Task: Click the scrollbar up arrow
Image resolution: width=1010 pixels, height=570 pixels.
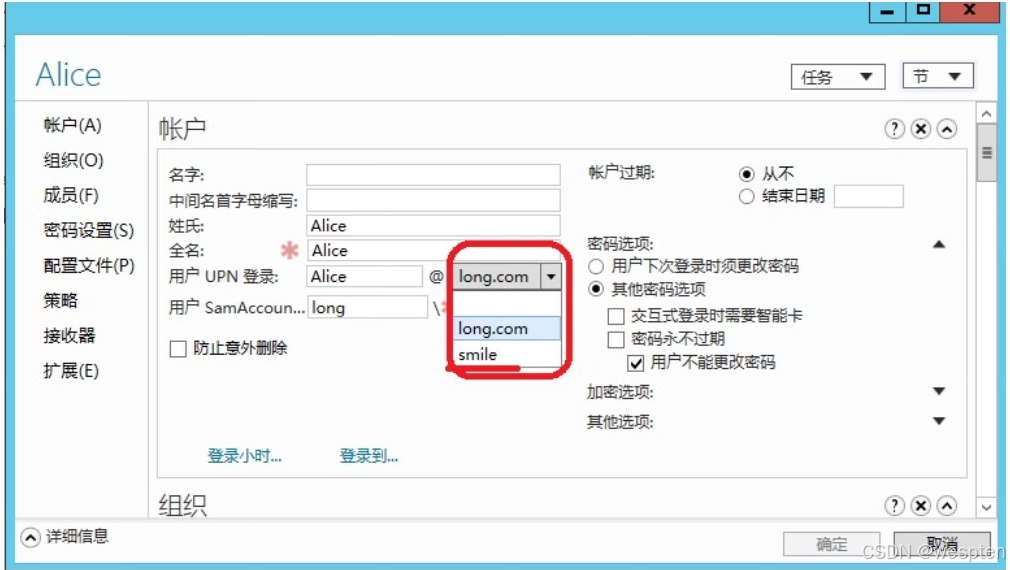Action: coord(986,114)
